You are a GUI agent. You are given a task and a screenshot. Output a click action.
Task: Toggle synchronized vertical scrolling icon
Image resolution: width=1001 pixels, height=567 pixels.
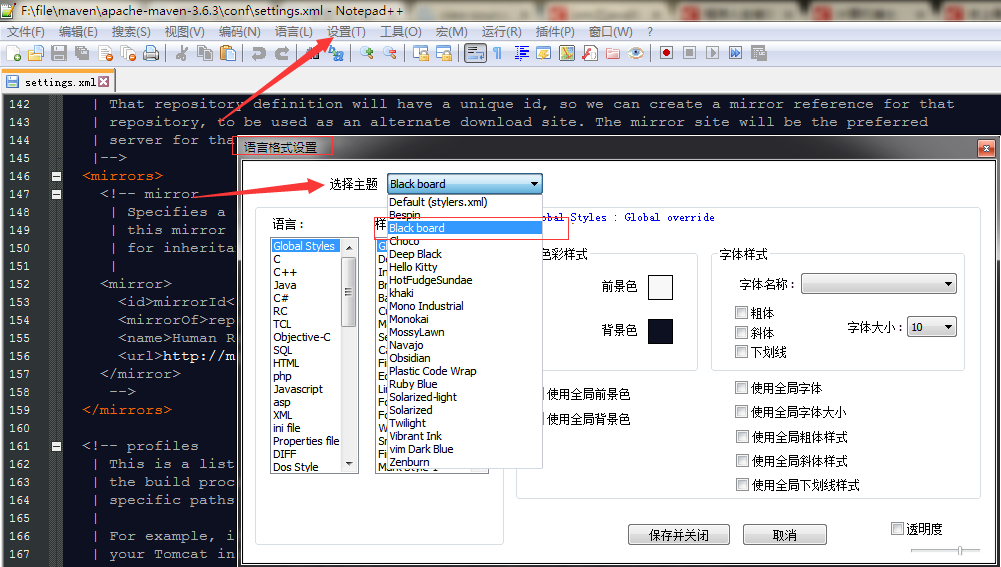pyautogui.click(x=420, y=54)
